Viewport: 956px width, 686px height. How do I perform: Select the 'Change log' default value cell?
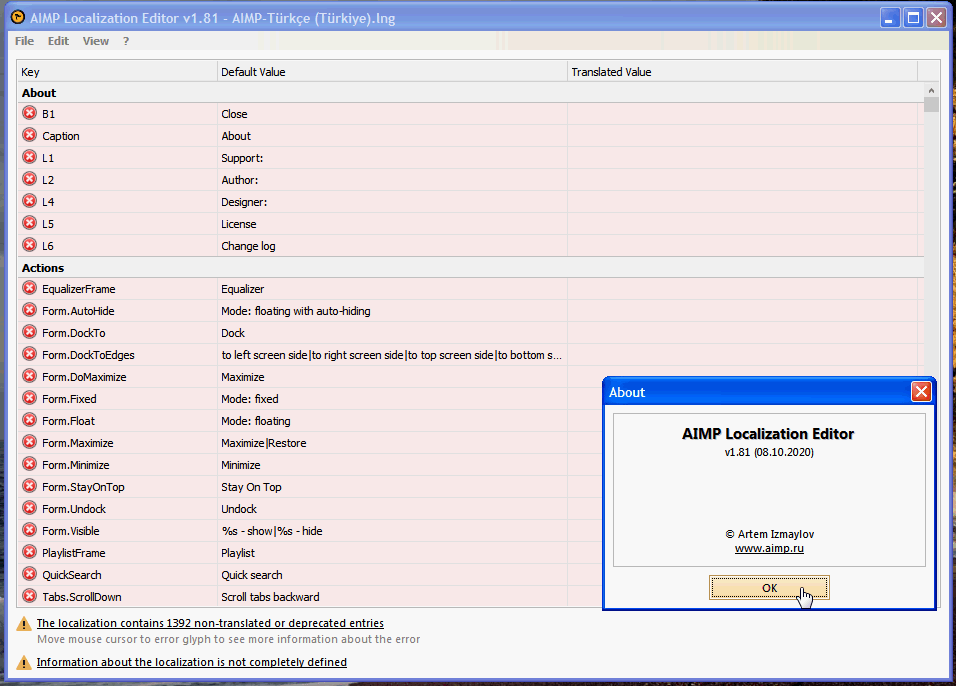tap(392, 246)
